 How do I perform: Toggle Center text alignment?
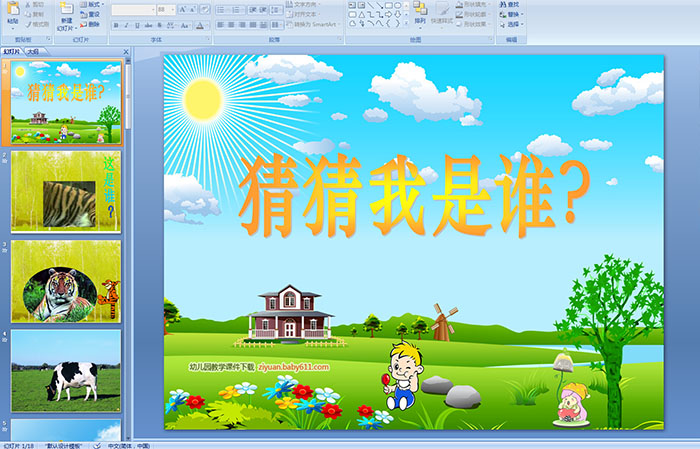[x=231, y=25]
